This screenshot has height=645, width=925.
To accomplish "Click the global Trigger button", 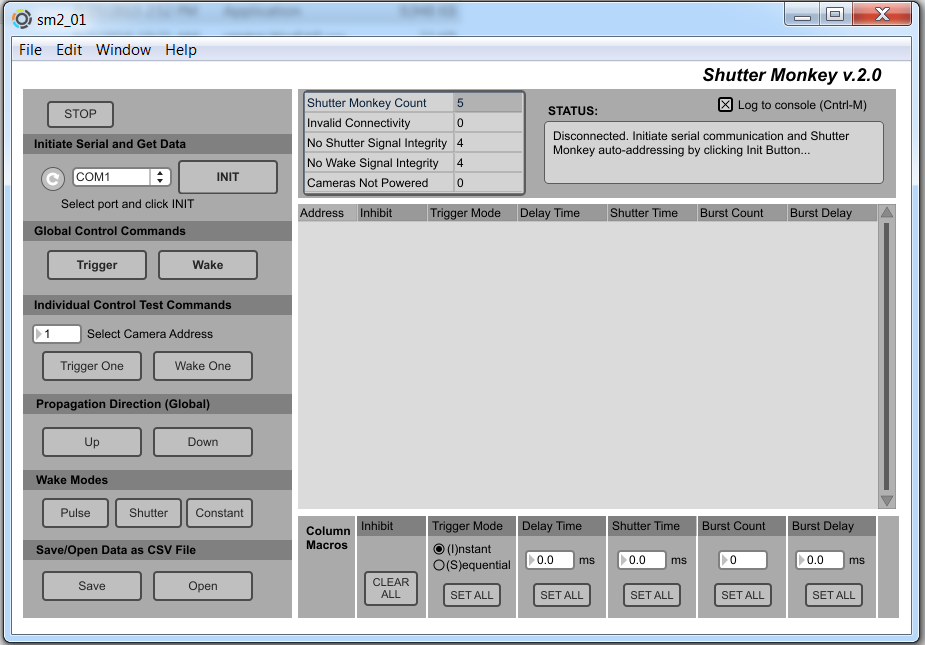I will pos(97,265).
